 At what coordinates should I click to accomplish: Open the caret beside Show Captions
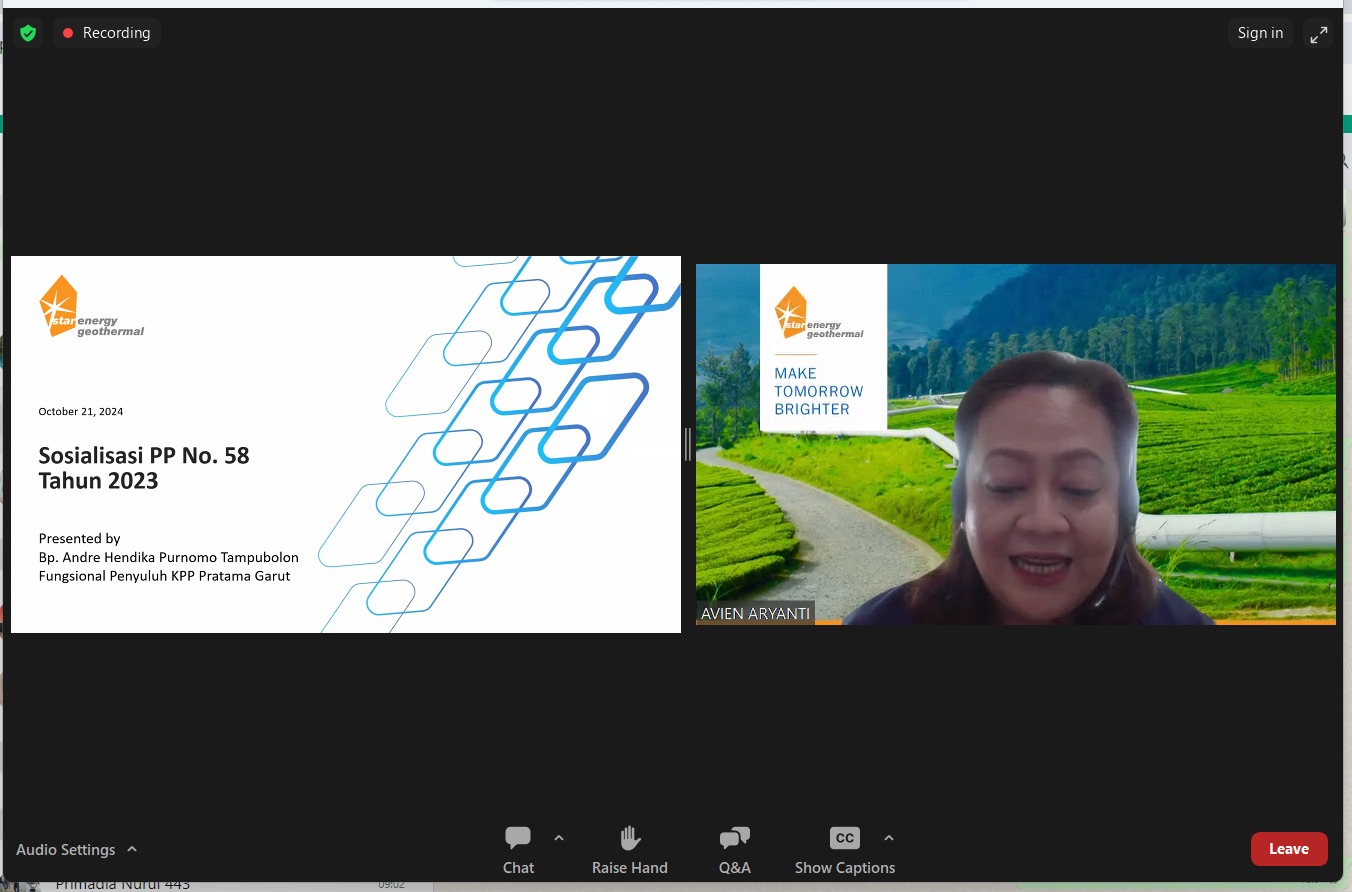pyautogui.click(x=889, y=838)
